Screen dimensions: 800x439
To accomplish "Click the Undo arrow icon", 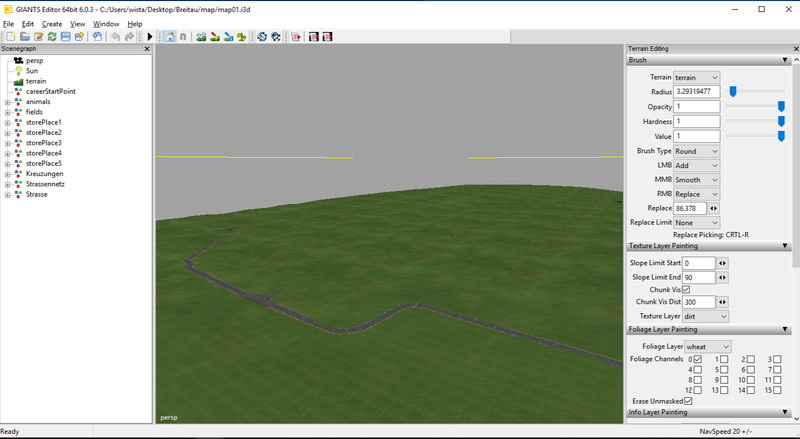I will 116,37.
